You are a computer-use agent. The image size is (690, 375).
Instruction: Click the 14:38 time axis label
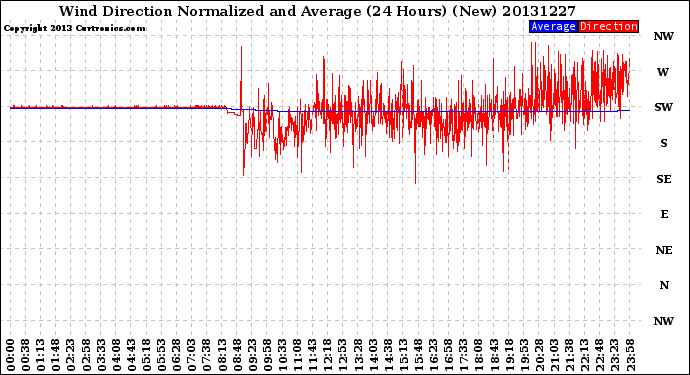click(x=388, y=355)
